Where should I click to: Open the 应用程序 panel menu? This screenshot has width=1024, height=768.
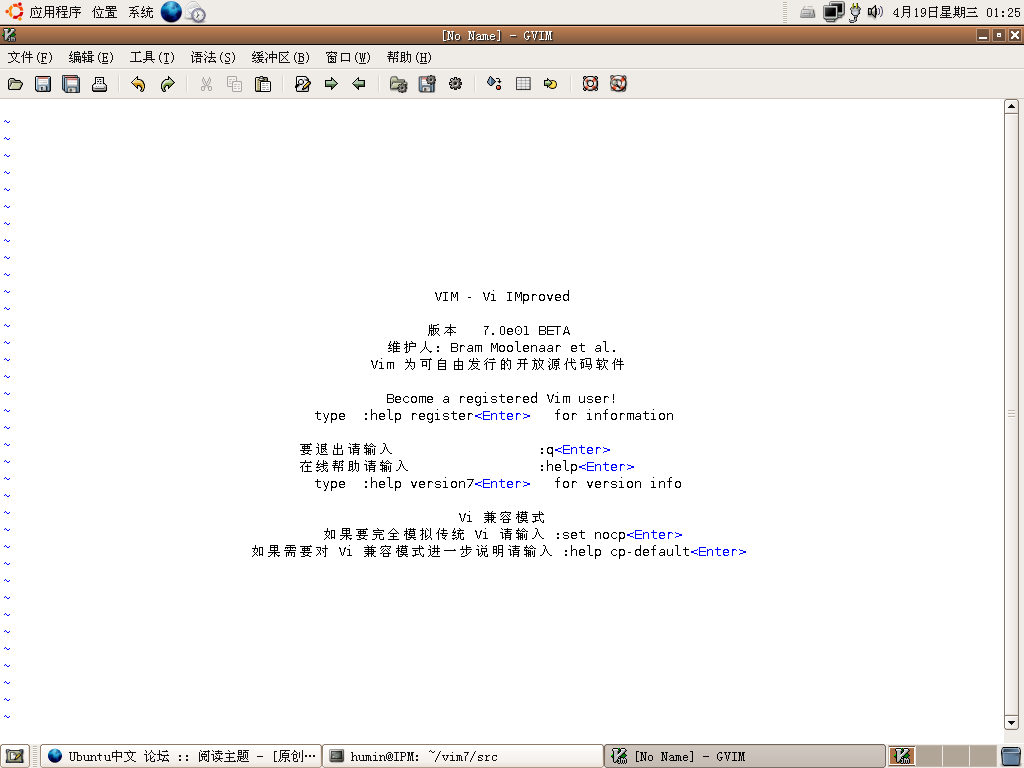(x=44, y=12)
